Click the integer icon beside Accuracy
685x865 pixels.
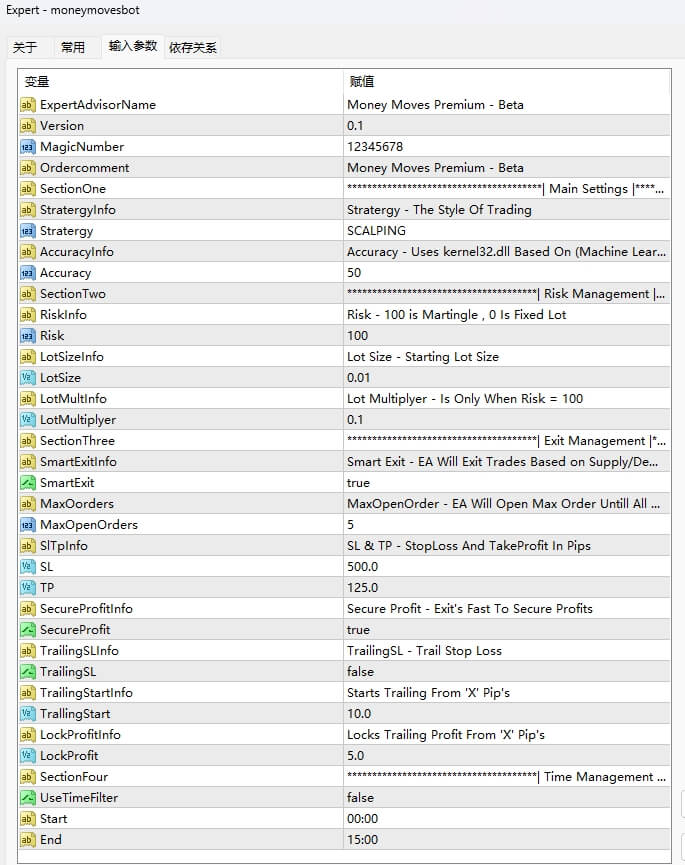(x=28, y=273)
